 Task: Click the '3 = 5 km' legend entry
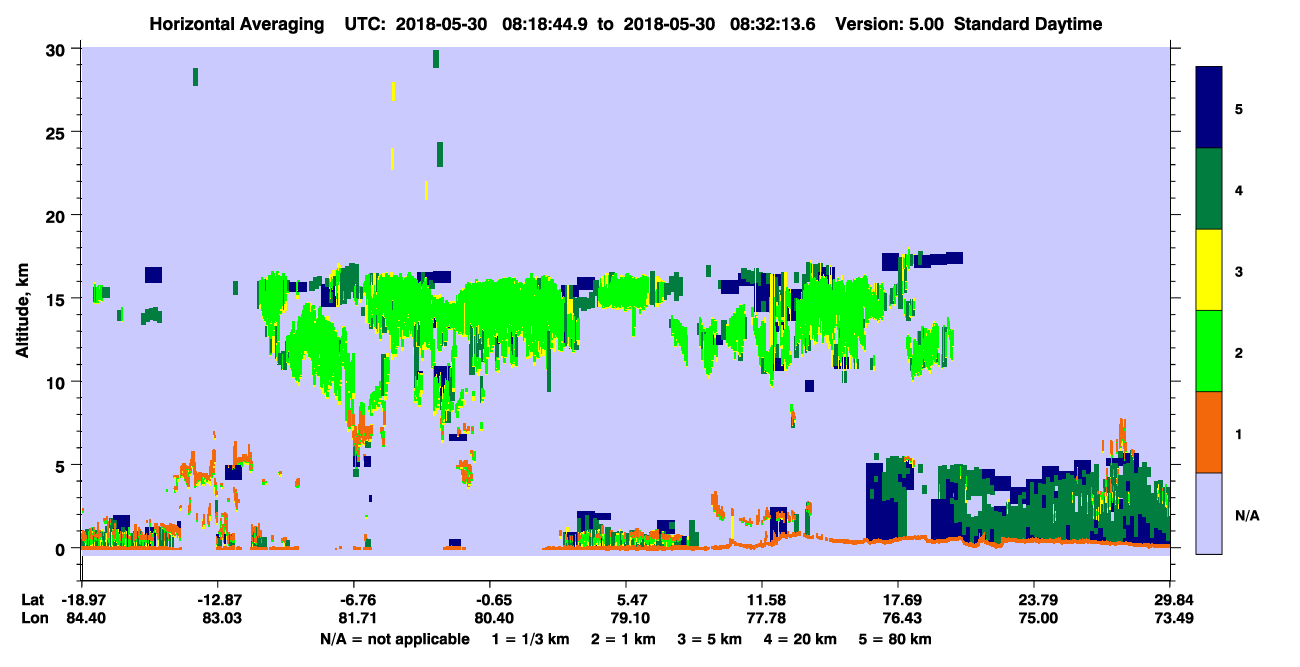pos(710,639)
